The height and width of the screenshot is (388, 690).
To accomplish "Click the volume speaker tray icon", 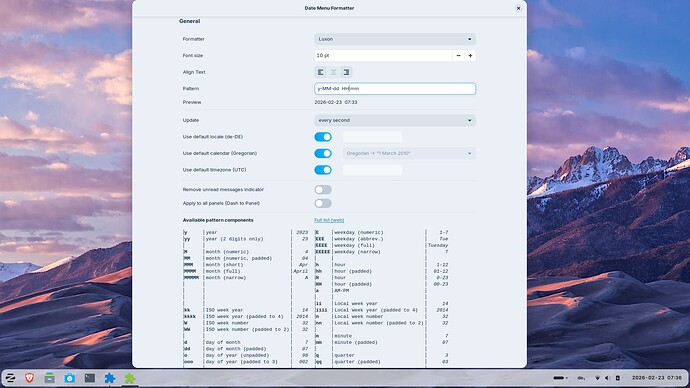I will click(607, 378).
